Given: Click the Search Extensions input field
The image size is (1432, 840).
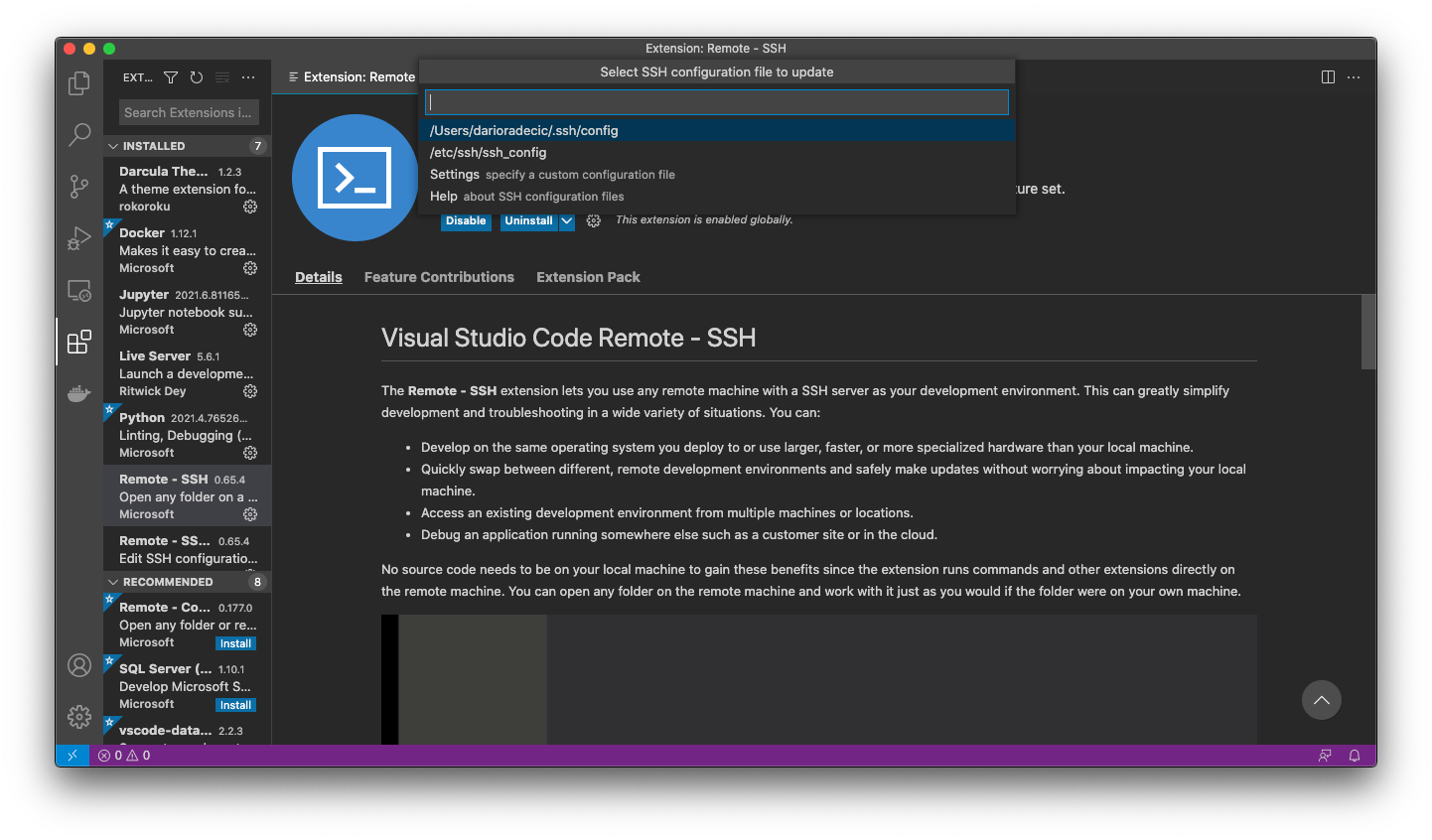Looking at the screenshot, I should pos(189,112).
